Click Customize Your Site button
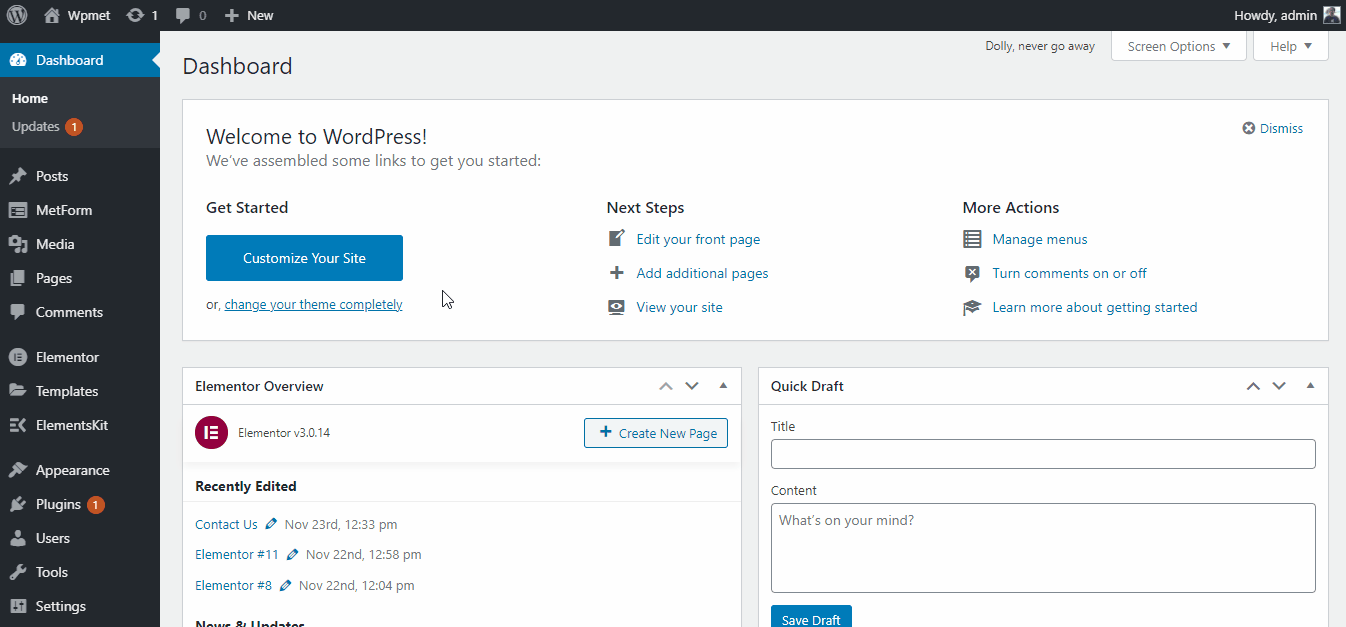 304,258
